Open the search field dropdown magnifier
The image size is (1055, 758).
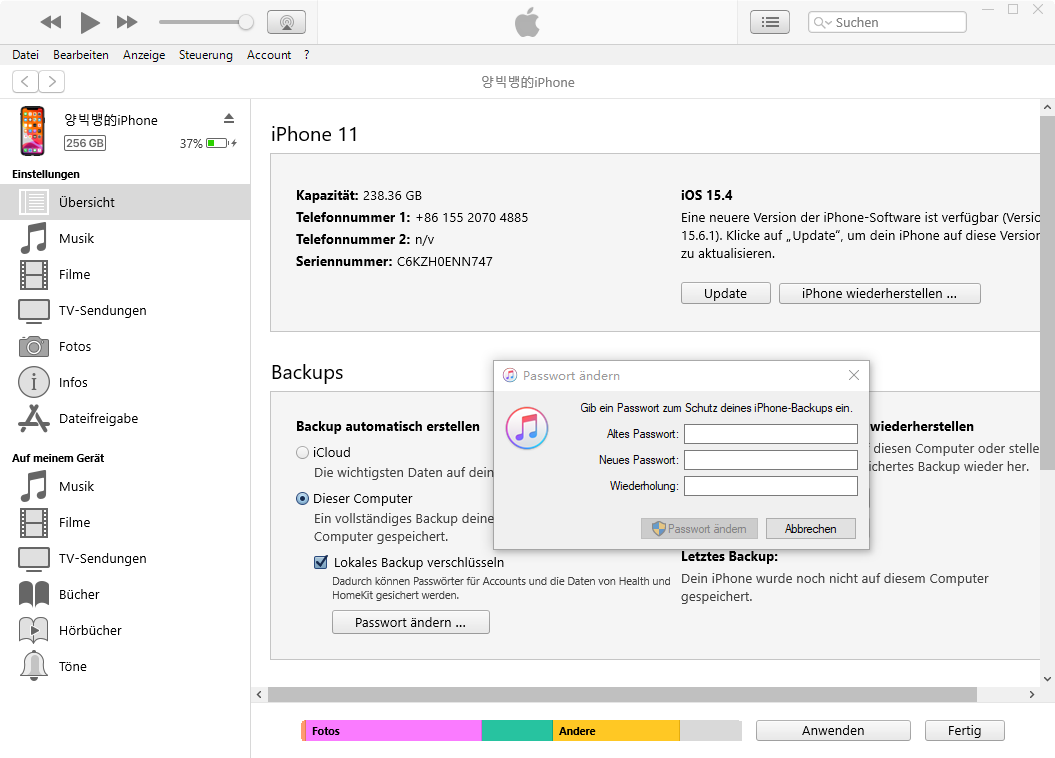coord(823,22)
